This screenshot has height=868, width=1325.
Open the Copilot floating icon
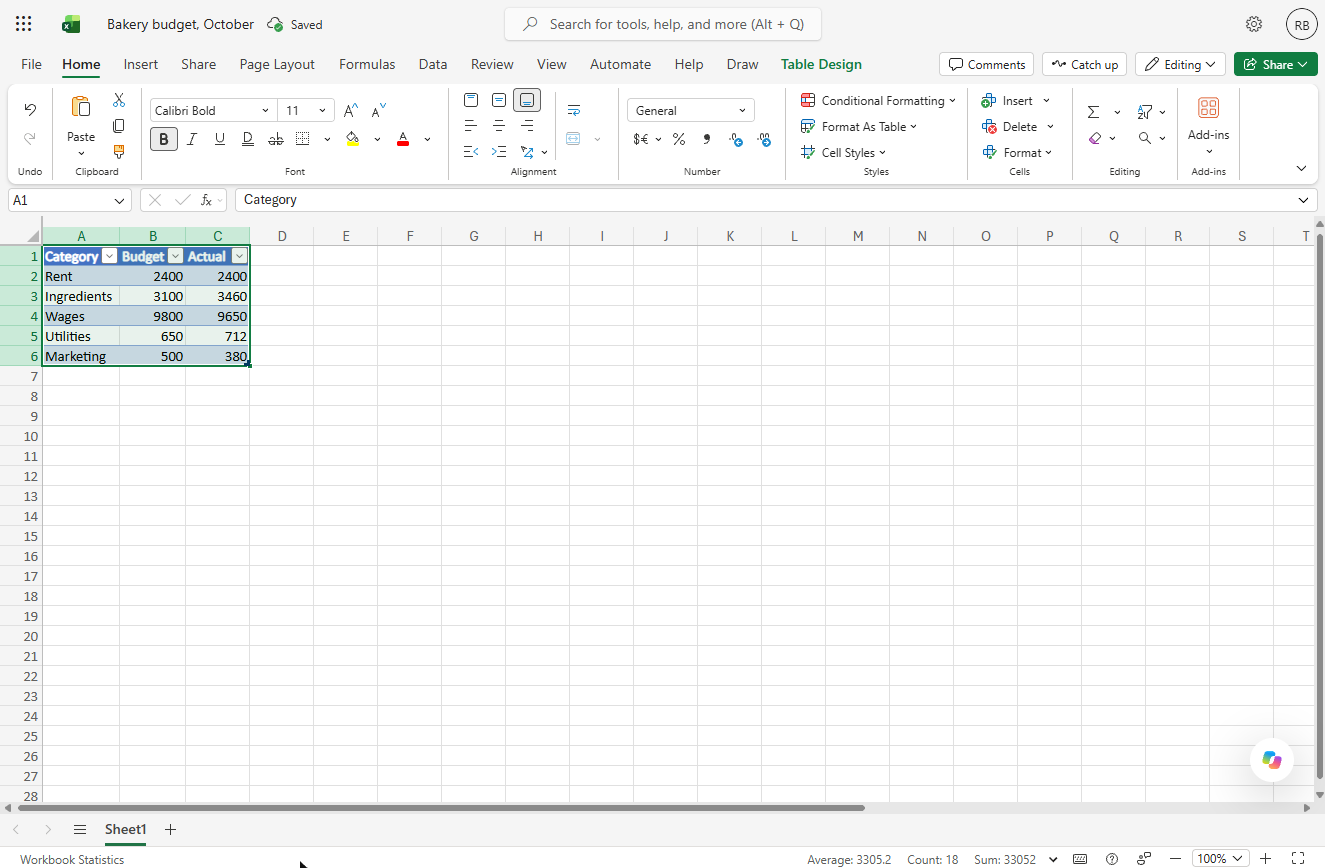[1272, 760]
